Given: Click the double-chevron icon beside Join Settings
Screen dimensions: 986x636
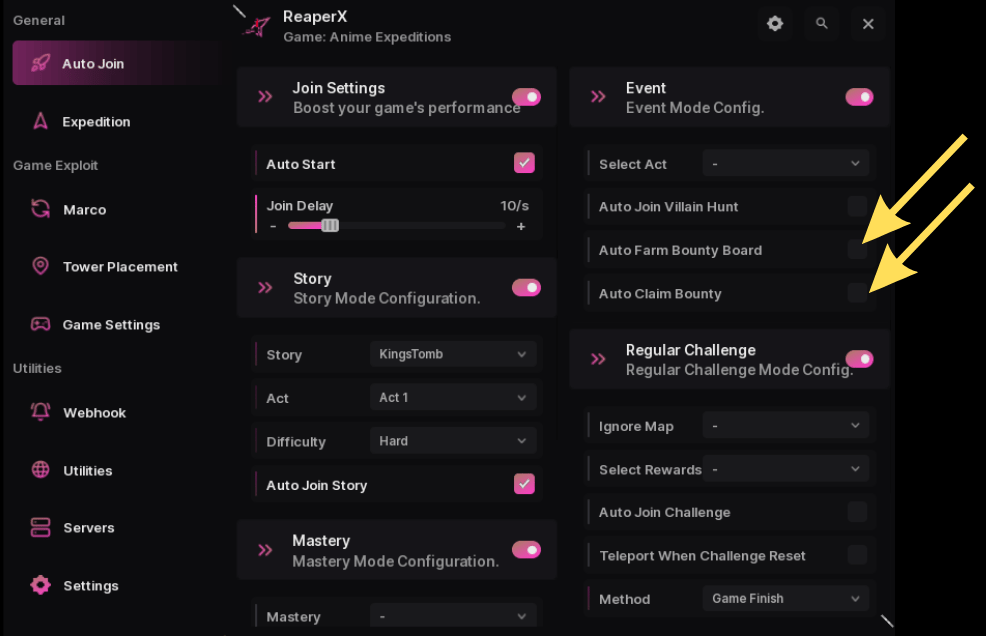Looking at the screenshot, I should pyautogui.click(x=265, y=97).
